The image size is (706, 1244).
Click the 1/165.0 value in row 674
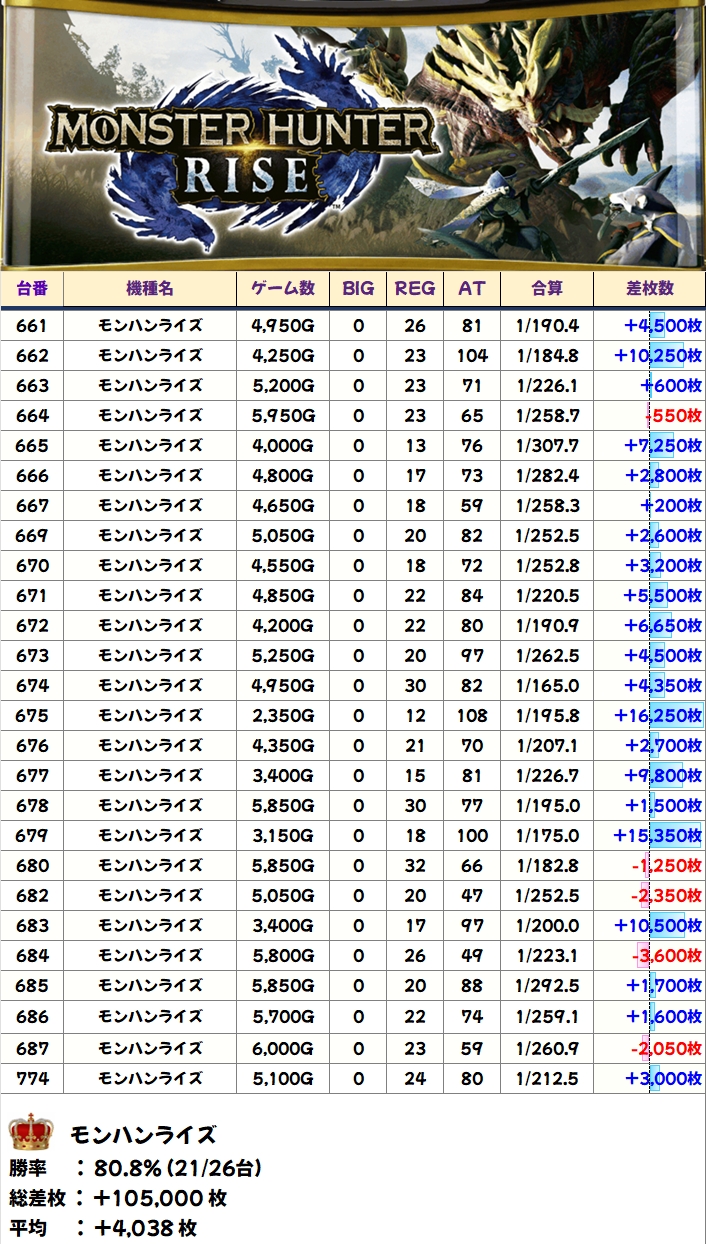click(x=547, y=685)
